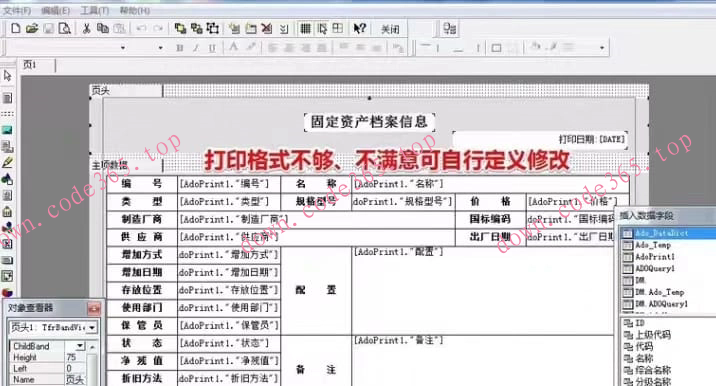Open the 页头1 object selector dropdown
Screen dimensions: 716x386
pos(93,328)
